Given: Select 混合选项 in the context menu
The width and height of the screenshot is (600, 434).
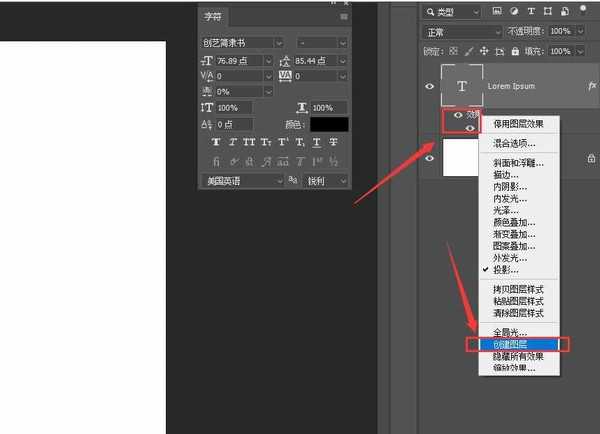Looking at the screenshot, I should pyautogui.click(x=514, y=143).
